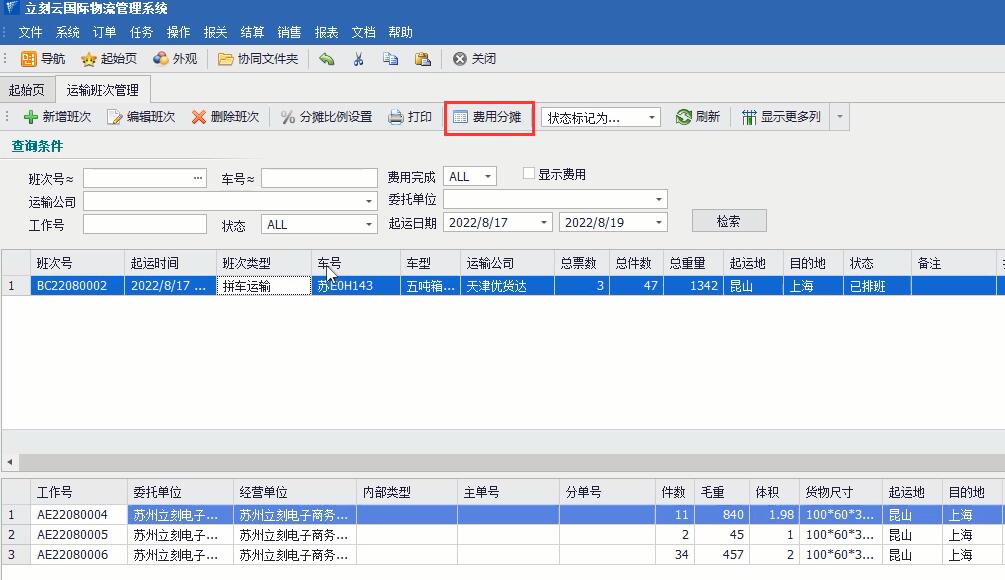Open the 费用完成 ALL dropdown
Image resolution: width=1005 pixels, height=580 pixels.
point(488,177)
